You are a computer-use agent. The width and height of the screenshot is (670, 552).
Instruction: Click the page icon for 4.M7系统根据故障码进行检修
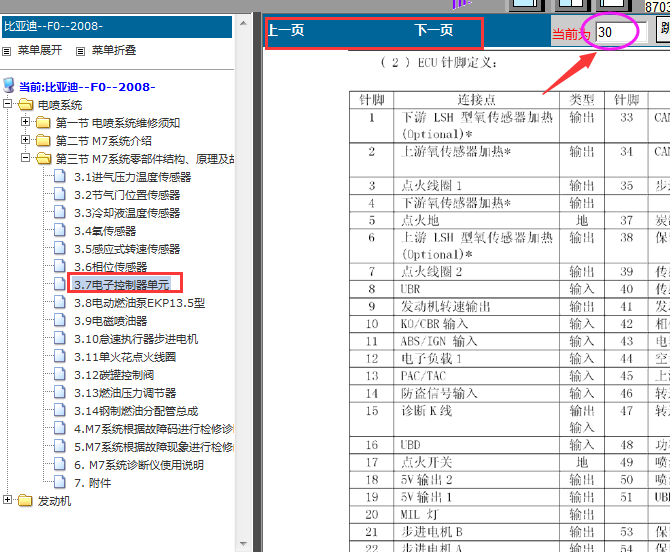click(x=60, y=428)
